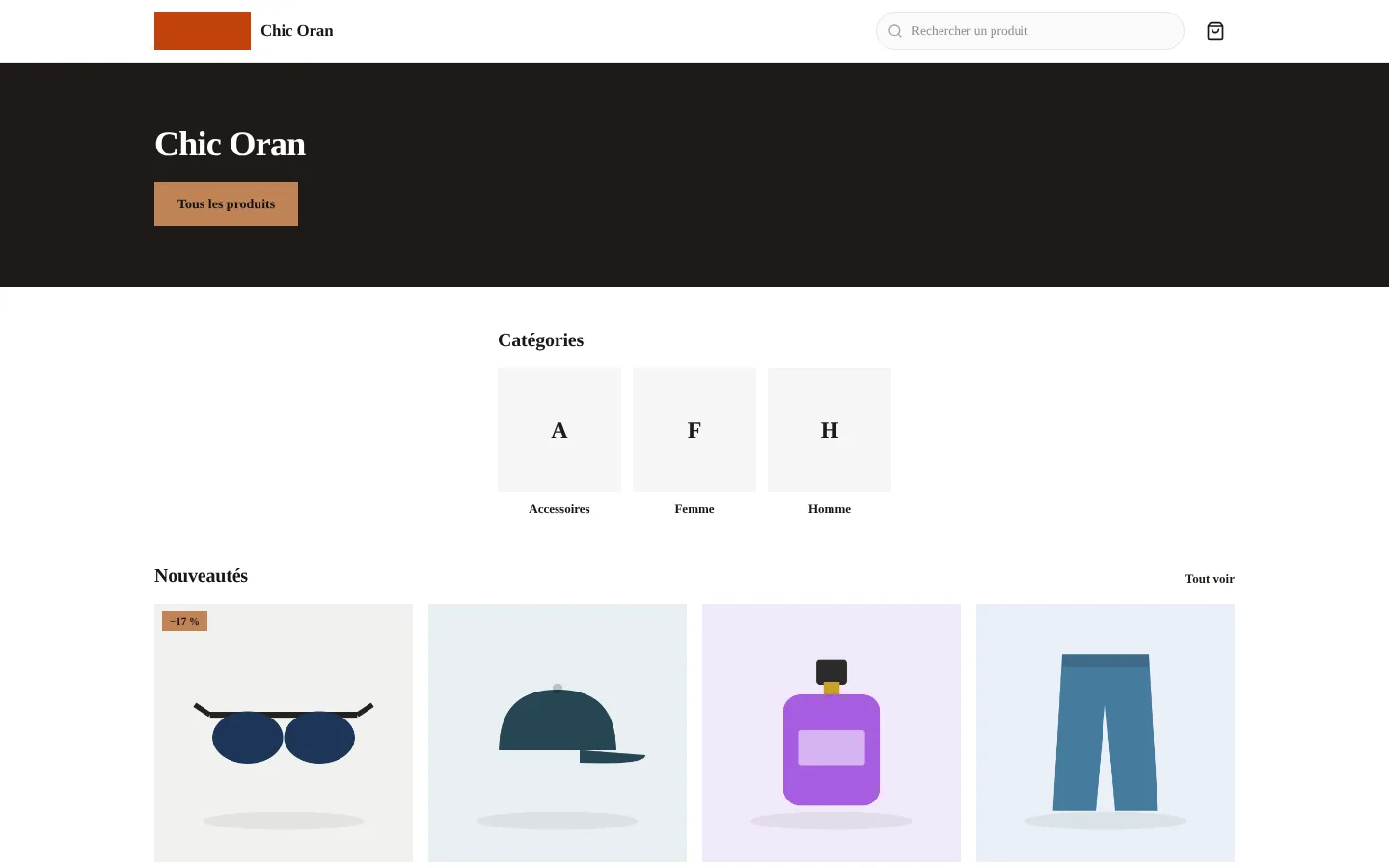The width and height of the screenshot is (1389, 868).
Task: Open the Accessoires category tile A
Action: click(559, 430)
